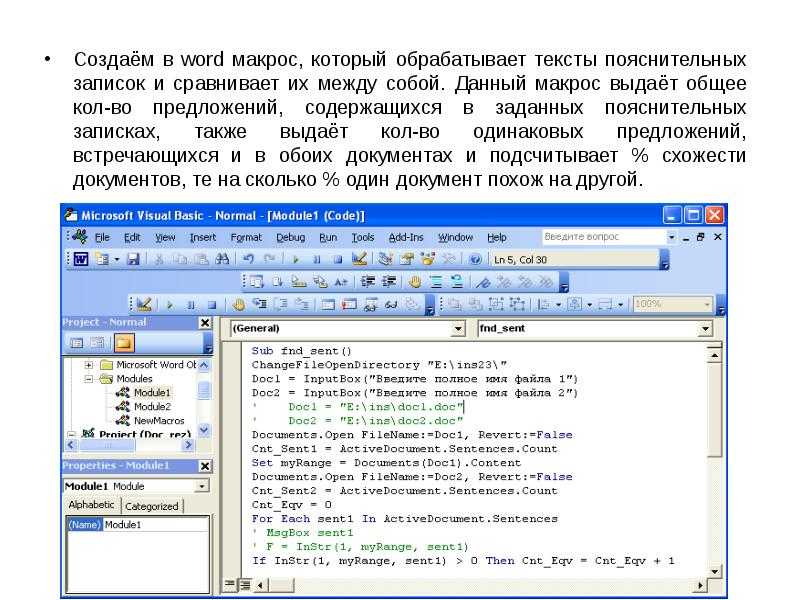This screenshot has height=600, width=800.
Task: Open the Insert UserForm dropdown arrow
Action: [116, 259]
